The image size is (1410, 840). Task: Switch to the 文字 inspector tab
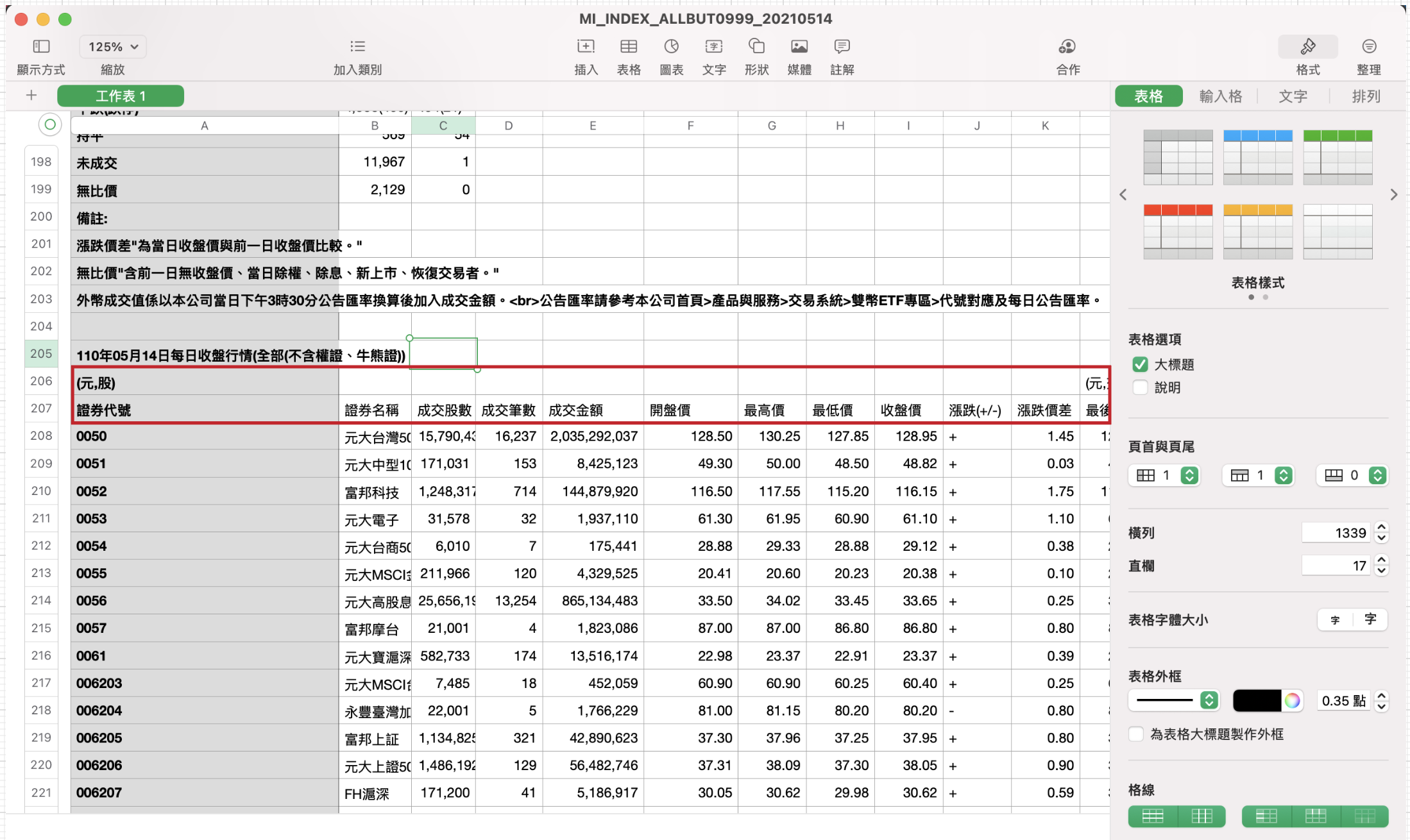(1293, 96)
